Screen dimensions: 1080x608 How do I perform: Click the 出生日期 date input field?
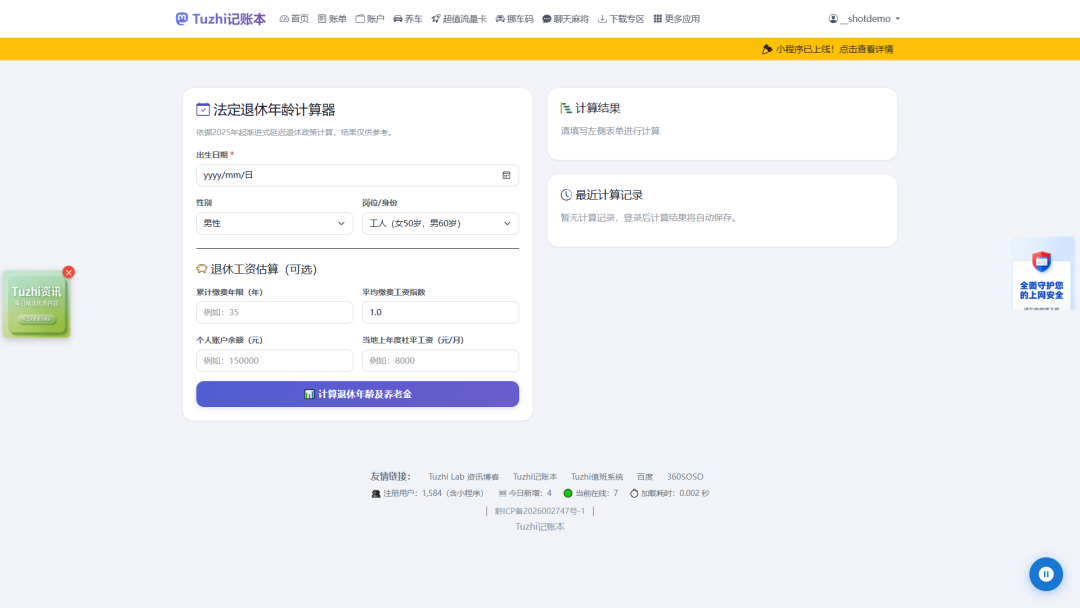click(x=357, y=175)
